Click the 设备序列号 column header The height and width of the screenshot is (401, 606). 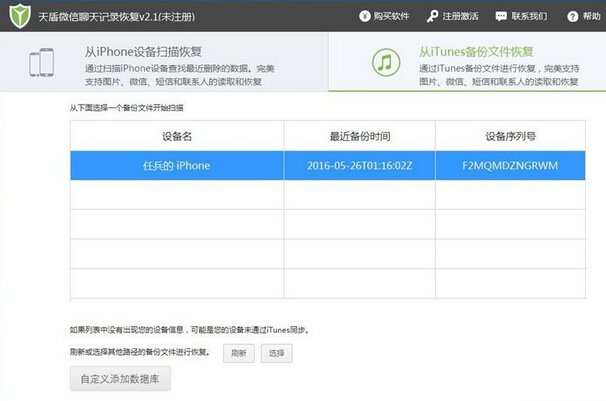pyautogui.click(x=510, y=136)
